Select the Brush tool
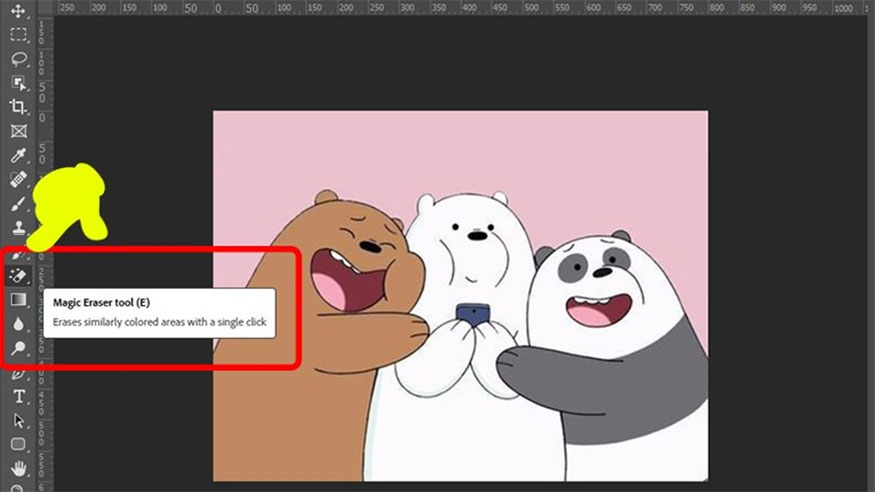 pyautogui.click(x=18, y=204)
